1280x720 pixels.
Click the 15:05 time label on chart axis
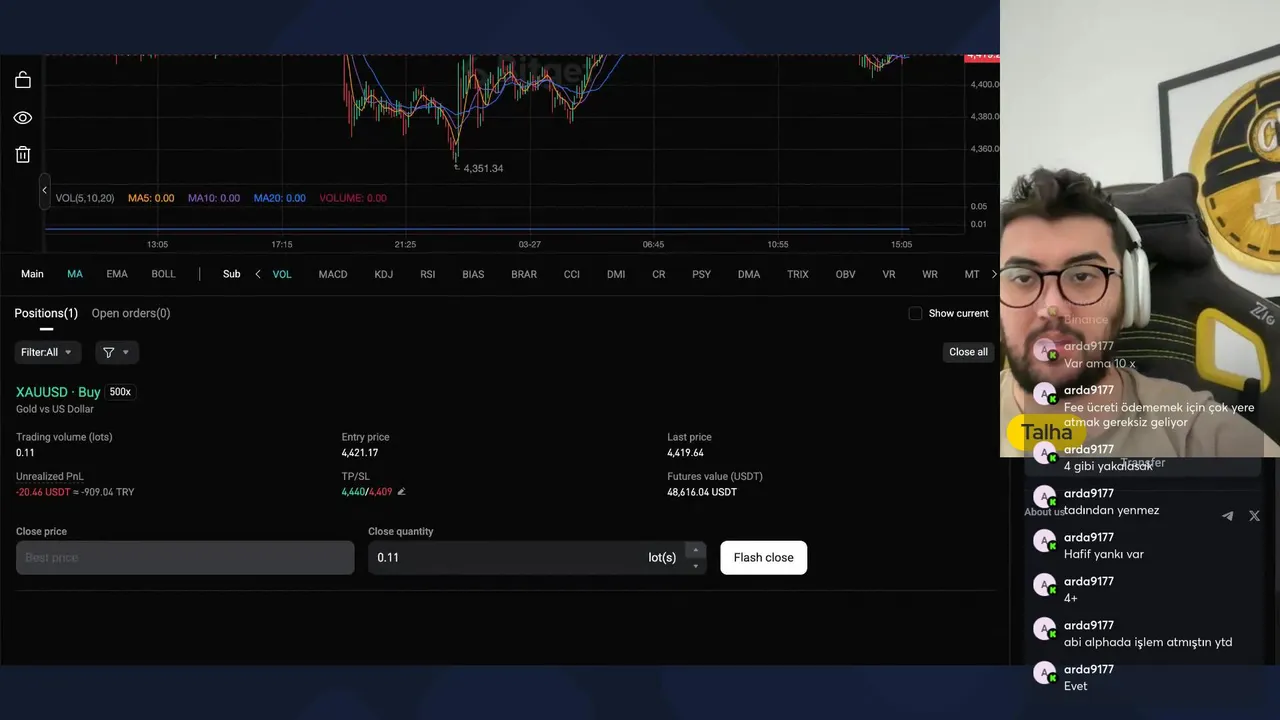pos(901,244)
